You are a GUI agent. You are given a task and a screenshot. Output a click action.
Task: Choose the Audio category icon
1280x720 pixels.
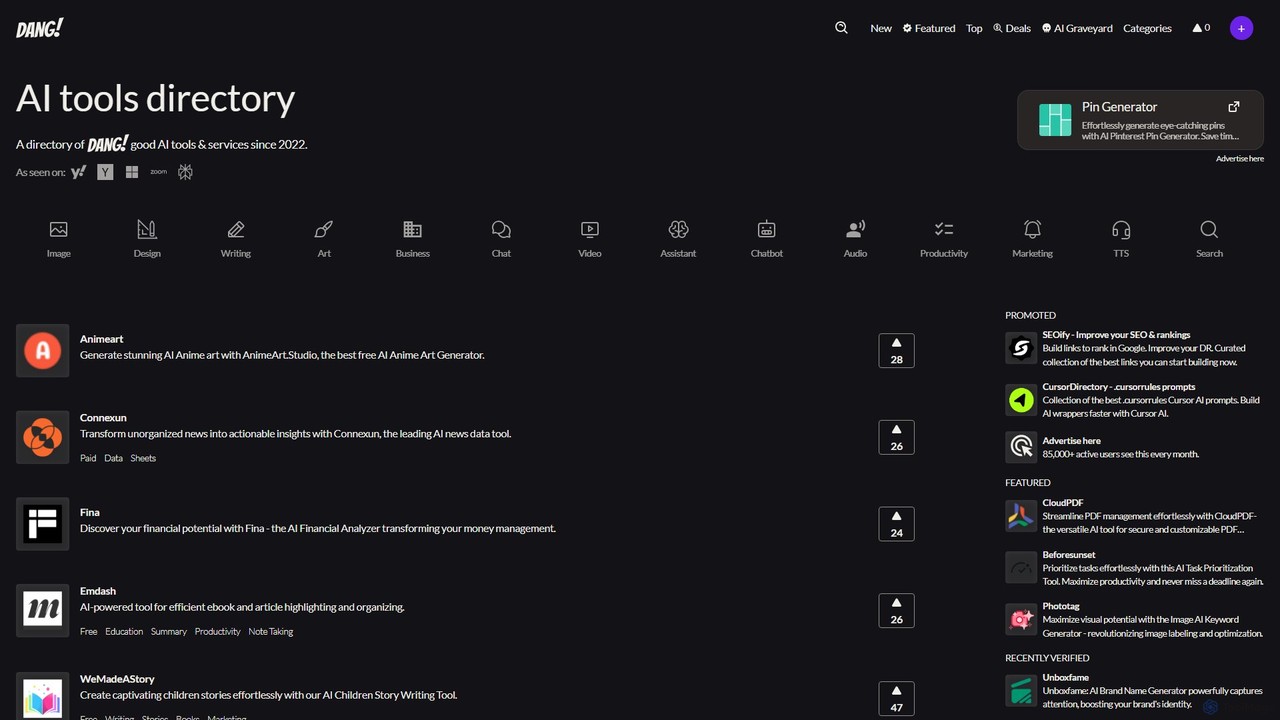[x=855, y=229]
